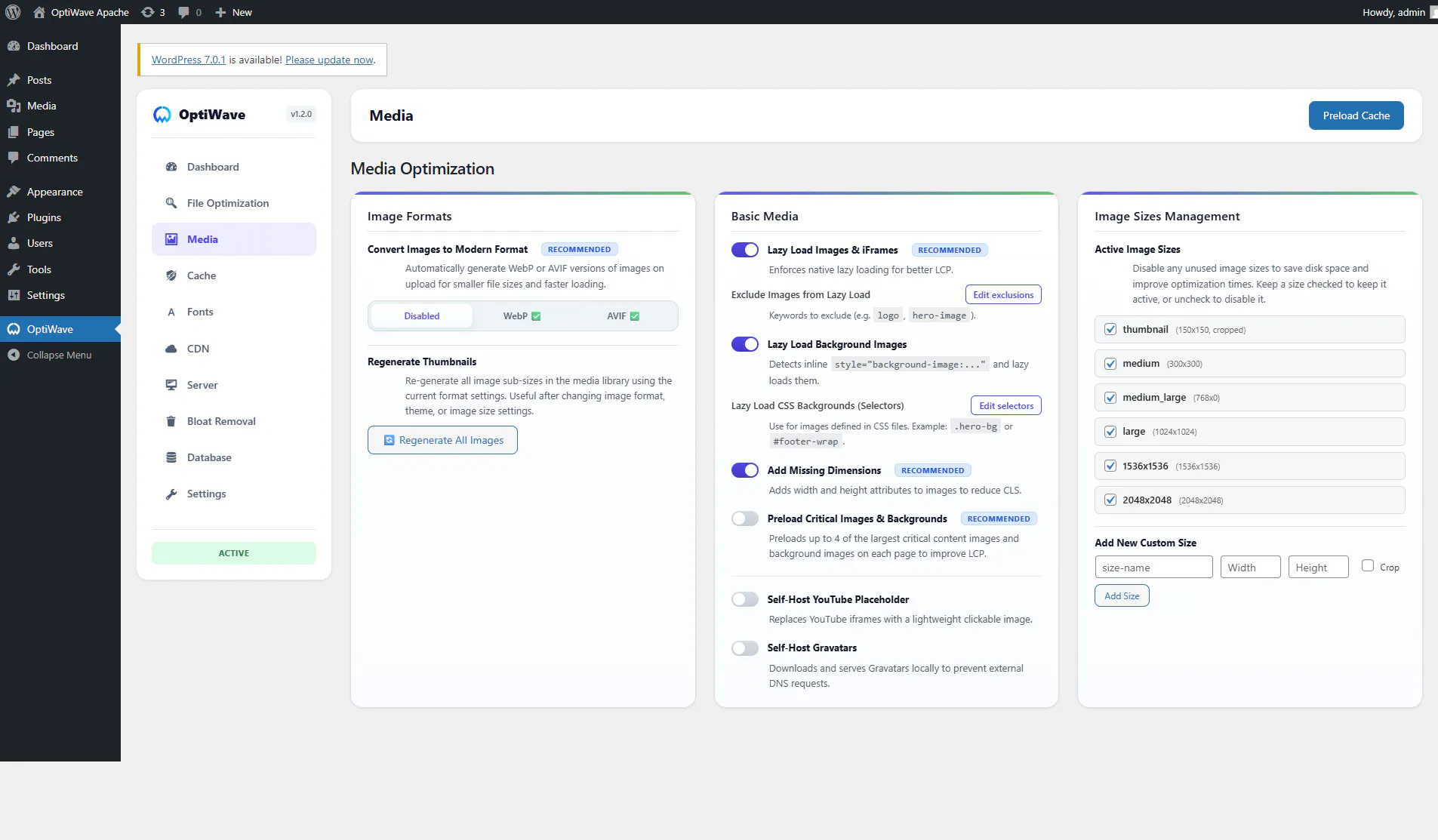This screenshot has height=840, width=1438.
Task: Open the comments bubble icon in the admin bar
Action: coord(183,12)
